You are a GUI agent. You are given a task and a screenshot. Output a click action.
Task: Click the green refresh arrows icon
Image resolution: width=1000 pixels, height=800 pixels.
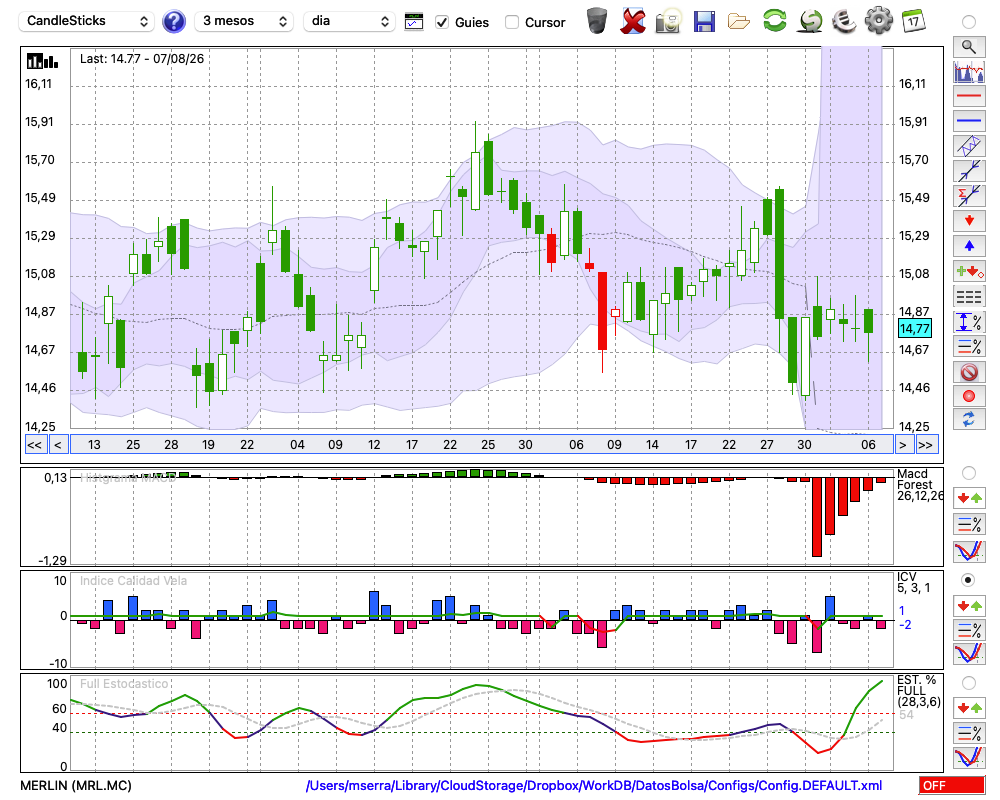coord(774,21)
